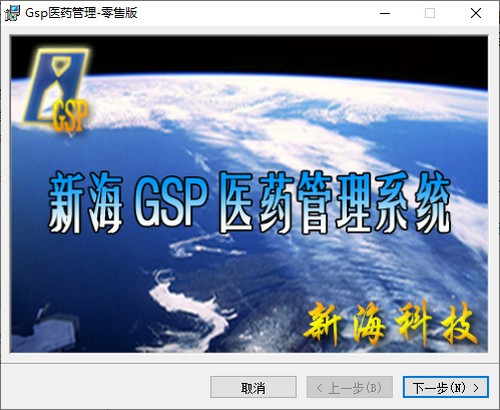Image resolution: width=500 pixels, height=410 pixels.
Task: Minimize the Gsp医药管理 setup window
Action: 385,13
